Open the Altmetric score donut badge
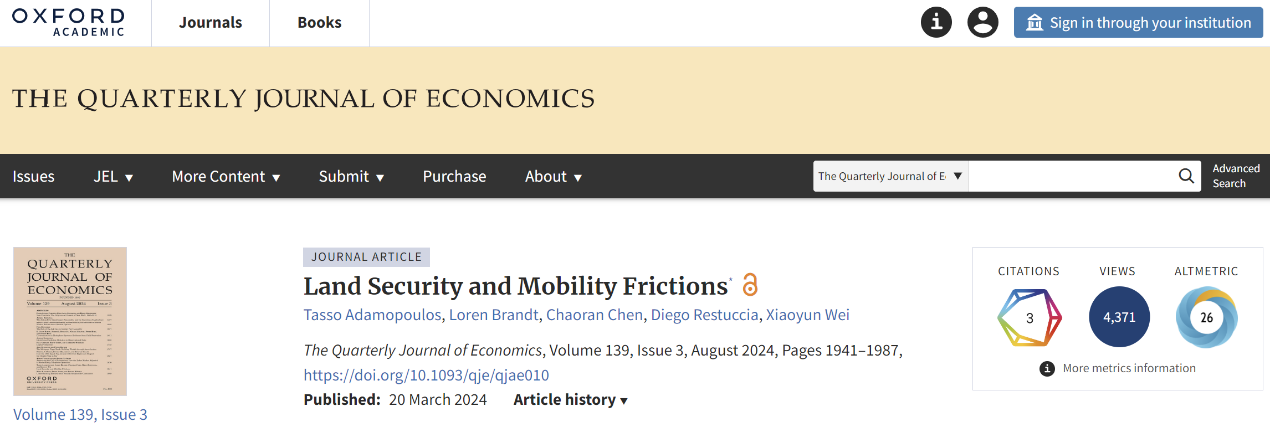This screenshot has height=427, width=1270. pos(1206,317)
